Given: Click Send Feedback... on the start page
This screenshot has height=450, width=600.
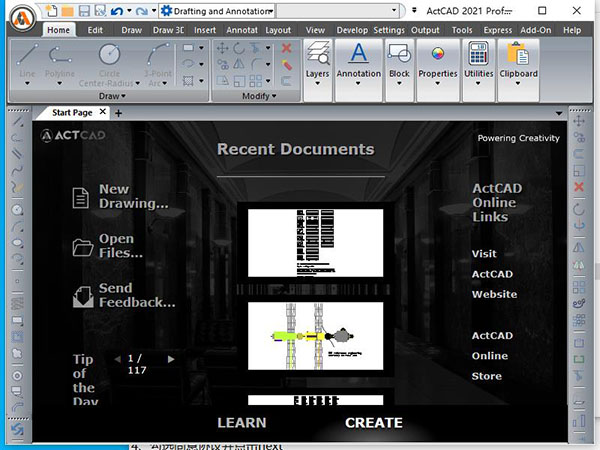Looking at the screenshot, I should pos(124,295).
